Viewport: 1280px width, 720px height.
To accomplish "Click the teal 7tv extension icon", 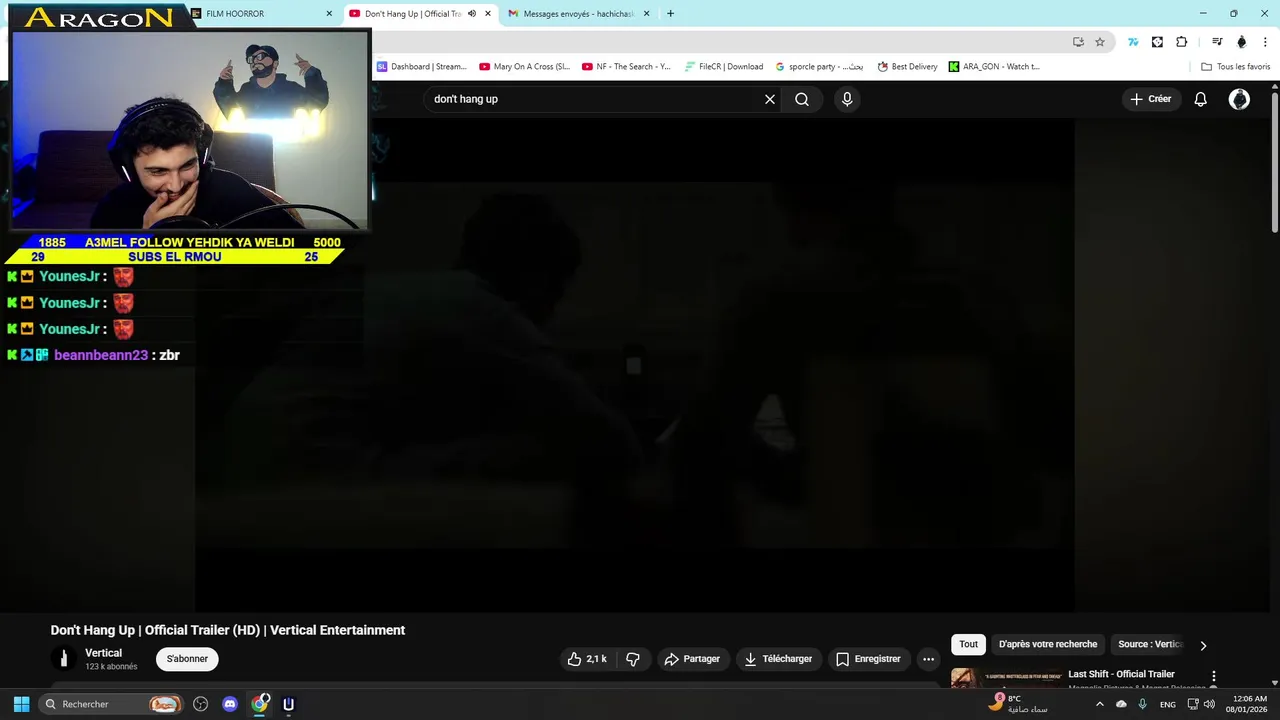I will 1133,42.
